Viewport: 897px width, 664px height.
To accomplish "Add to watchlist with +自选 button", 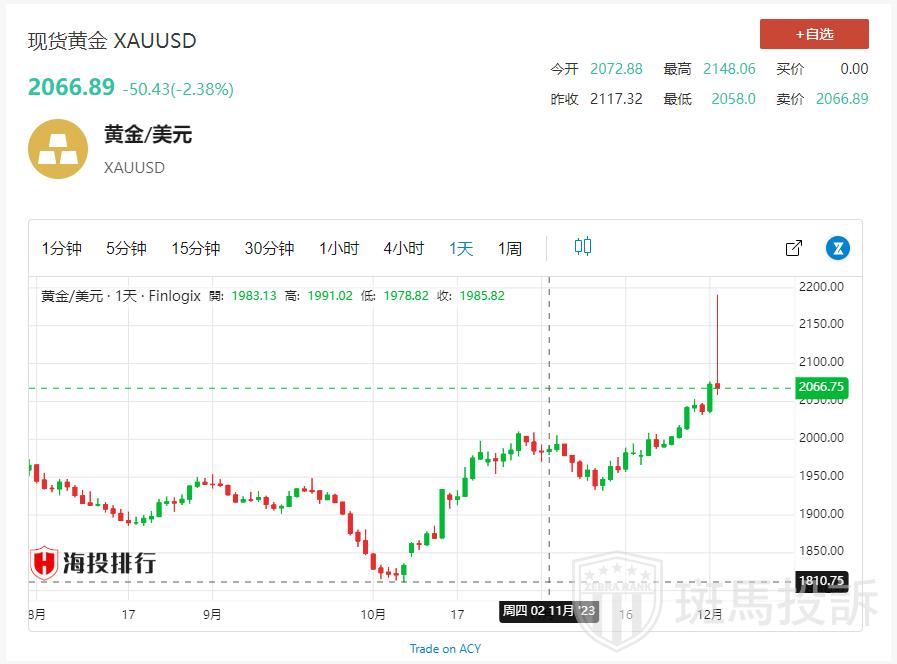I will click(814, 34).
